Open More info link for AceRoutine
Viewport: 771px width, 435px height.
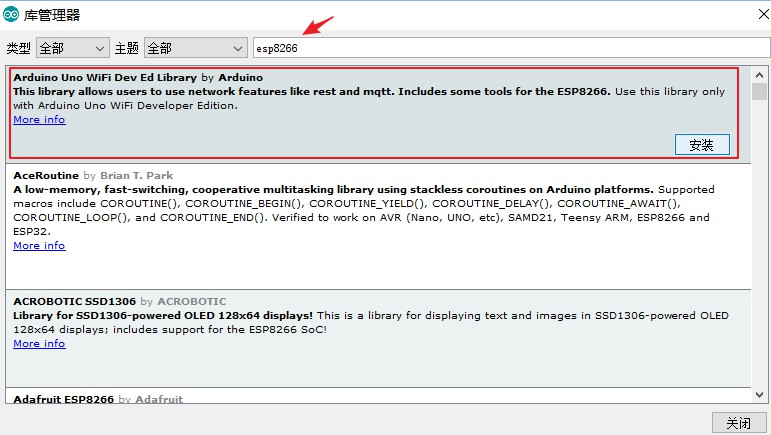39,245
